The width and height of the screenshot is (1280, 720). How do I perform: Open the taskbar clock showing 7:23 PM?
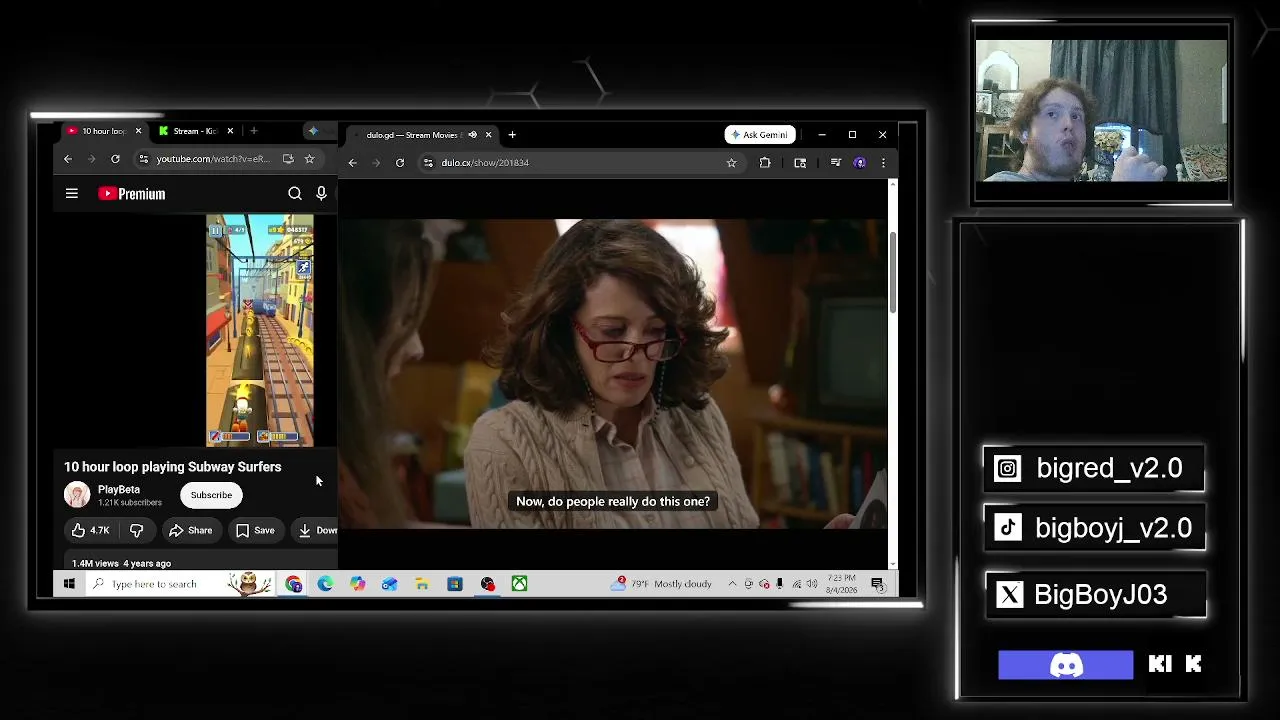click(842, 584)
